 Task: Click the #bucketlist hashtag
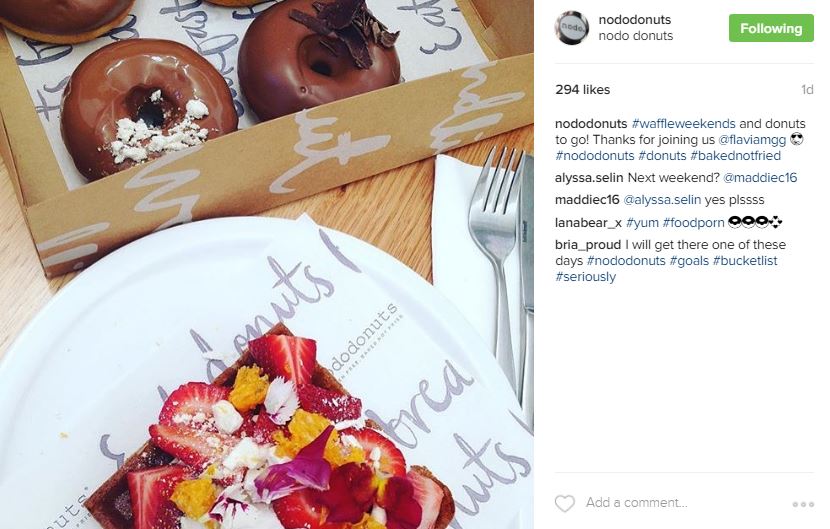point(745,261)
